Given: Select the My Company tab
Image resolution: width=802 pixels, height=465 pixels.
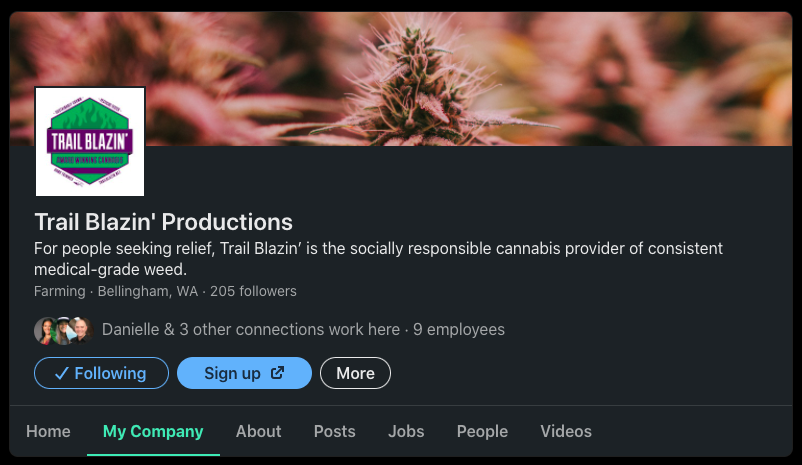Looking at the screenshot, I should click(x=153, y=431).
